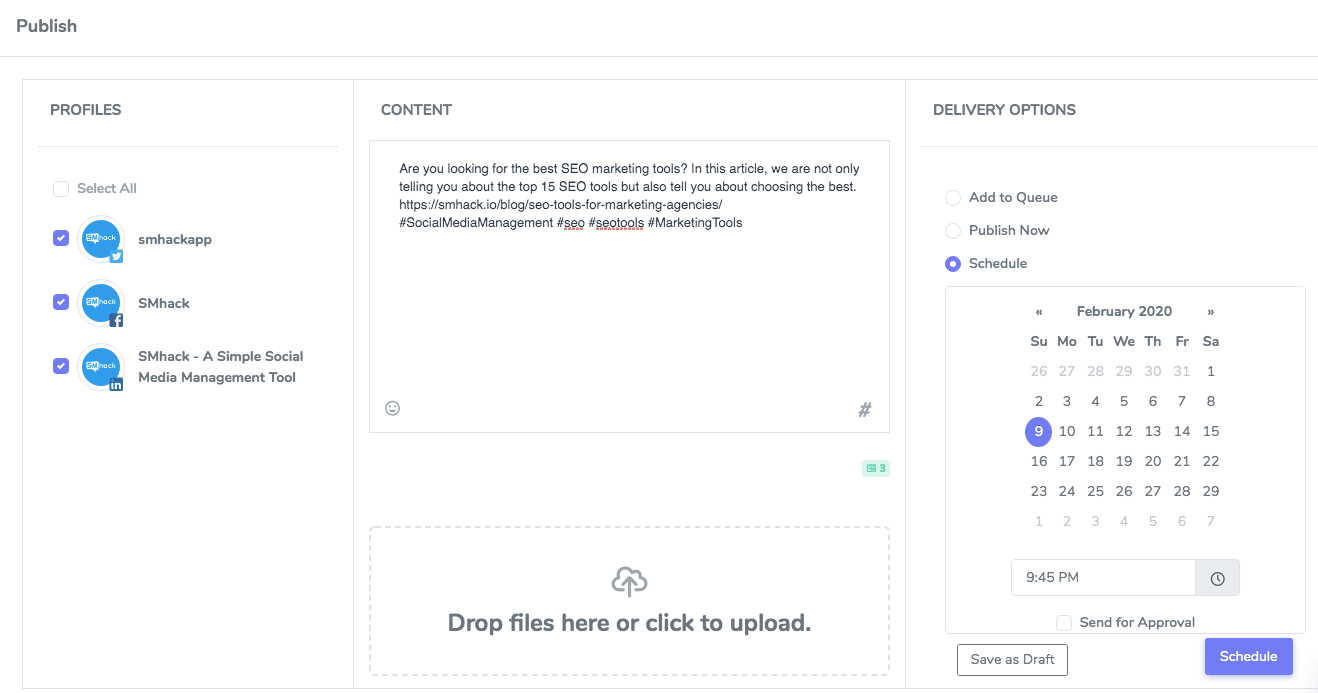Viewport: 1318px width, 693px height.
Task: Choose February 29 in the calendar
Action: click(x=1211, y=492)
